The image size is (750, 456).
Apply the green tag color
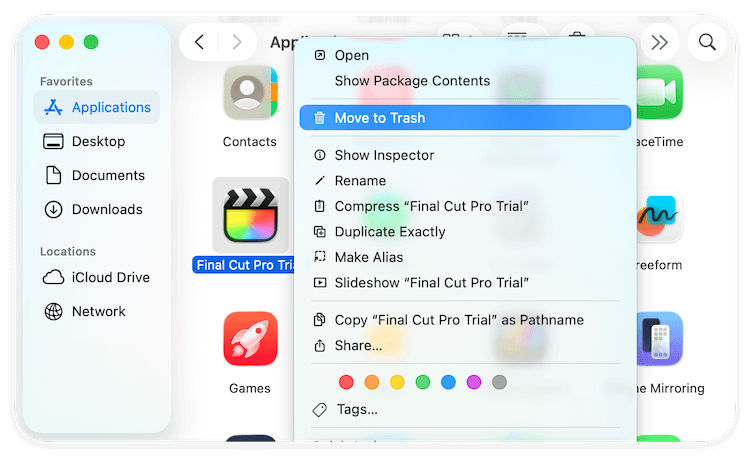(423, 382)
